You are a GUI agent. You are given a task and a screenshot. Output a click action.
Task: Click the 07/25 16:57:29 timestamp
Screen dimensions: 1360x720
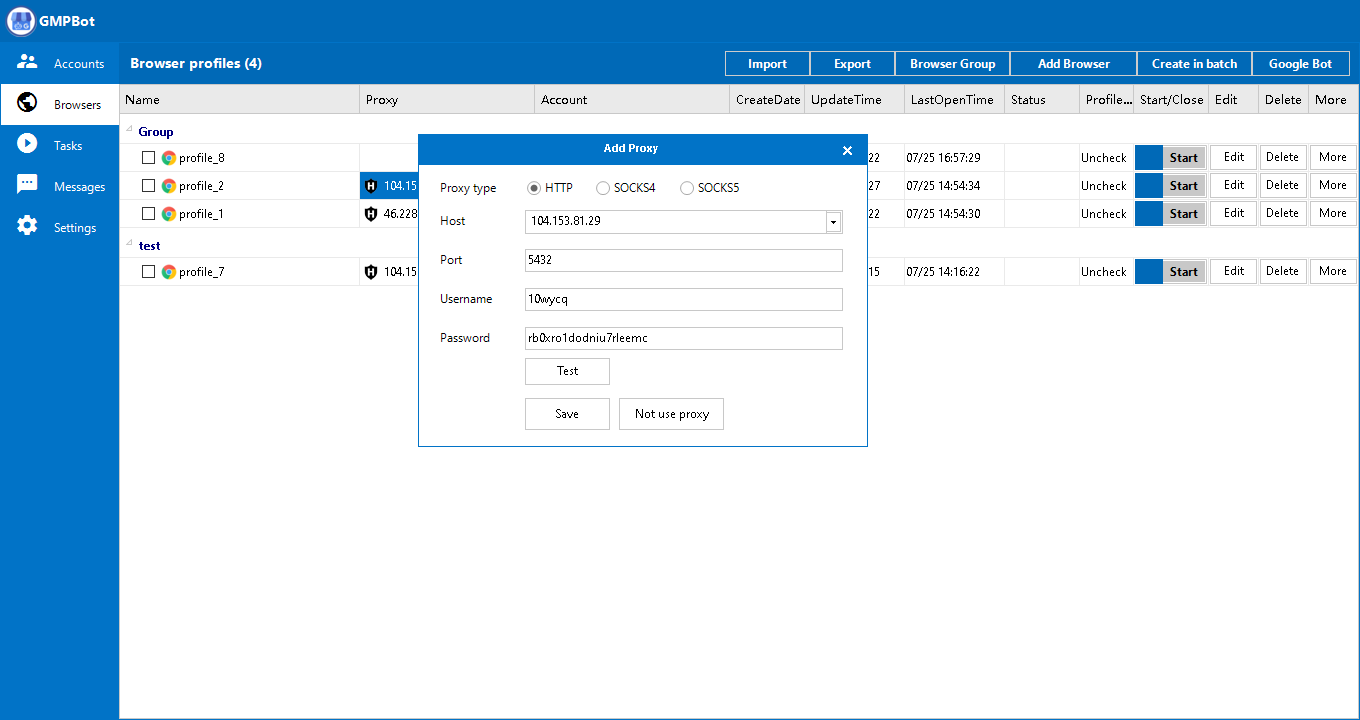pos(943,158)
